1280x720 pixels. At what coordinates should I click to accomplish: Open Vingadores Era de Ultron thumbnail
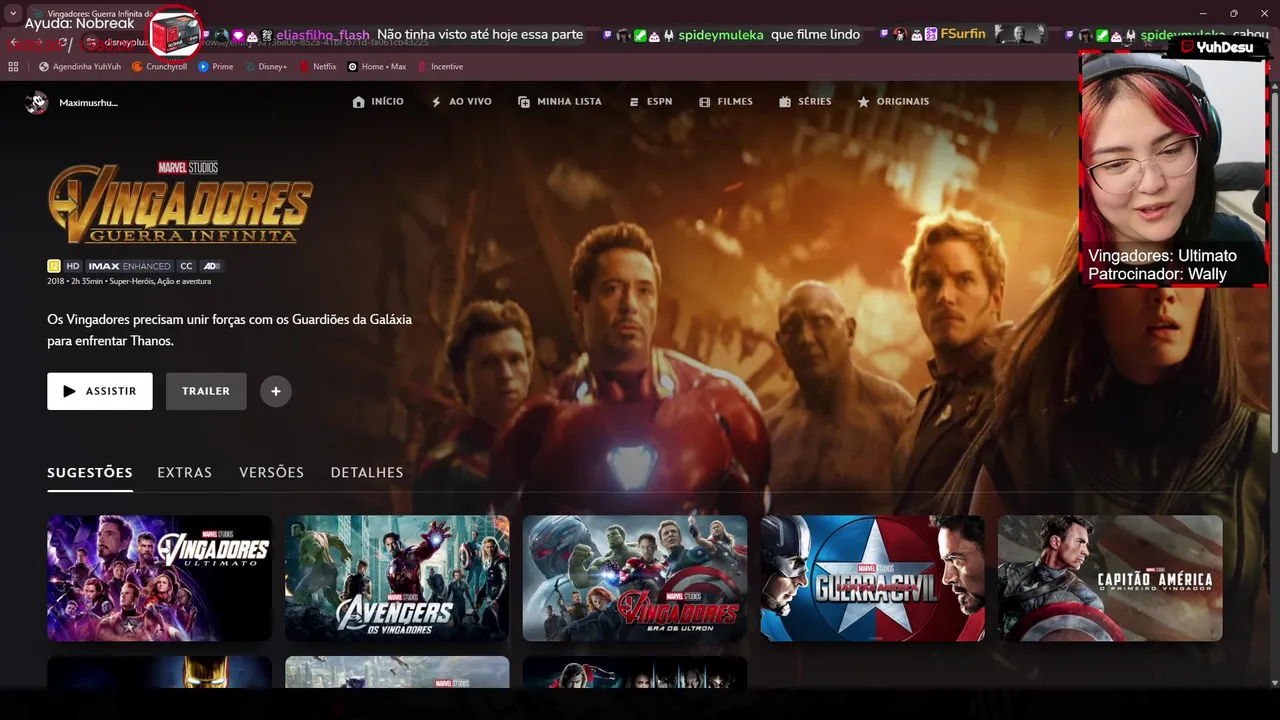click(635, 578)
